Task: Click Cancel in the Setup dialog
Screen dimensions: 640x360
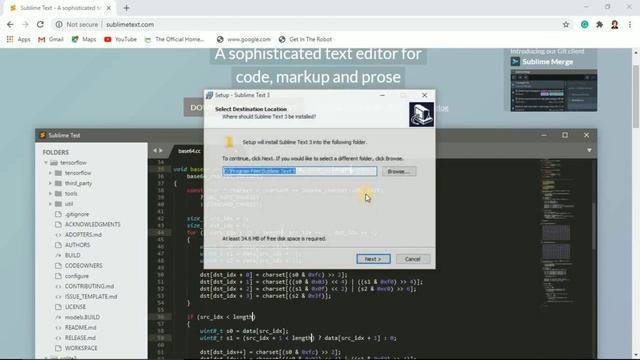Action: [x=412, y=259]
